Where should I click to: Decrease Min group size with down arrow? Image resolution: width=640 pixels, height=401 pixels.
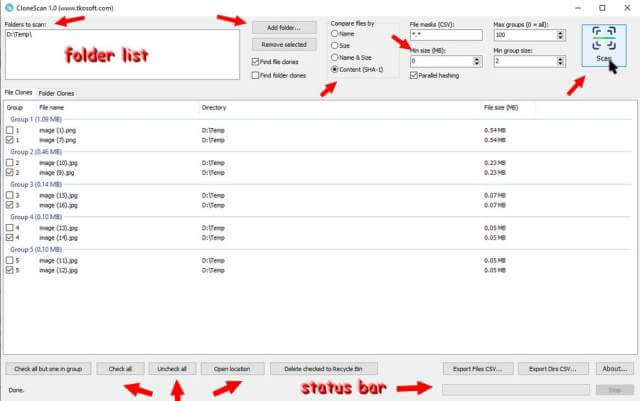point(560,64)
